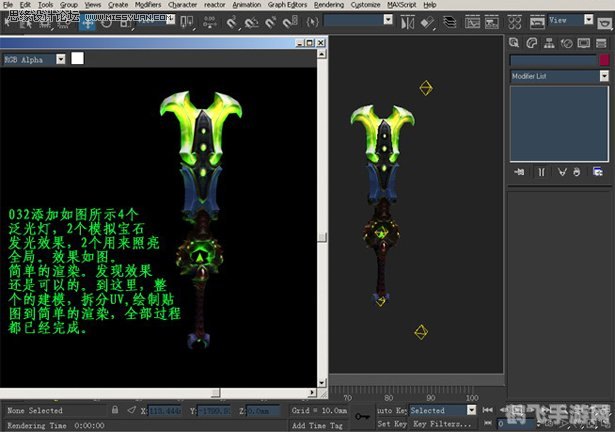Click the magenta object color swatch
The height and width of the screenshot is (432, 615).
click(604, 61)
